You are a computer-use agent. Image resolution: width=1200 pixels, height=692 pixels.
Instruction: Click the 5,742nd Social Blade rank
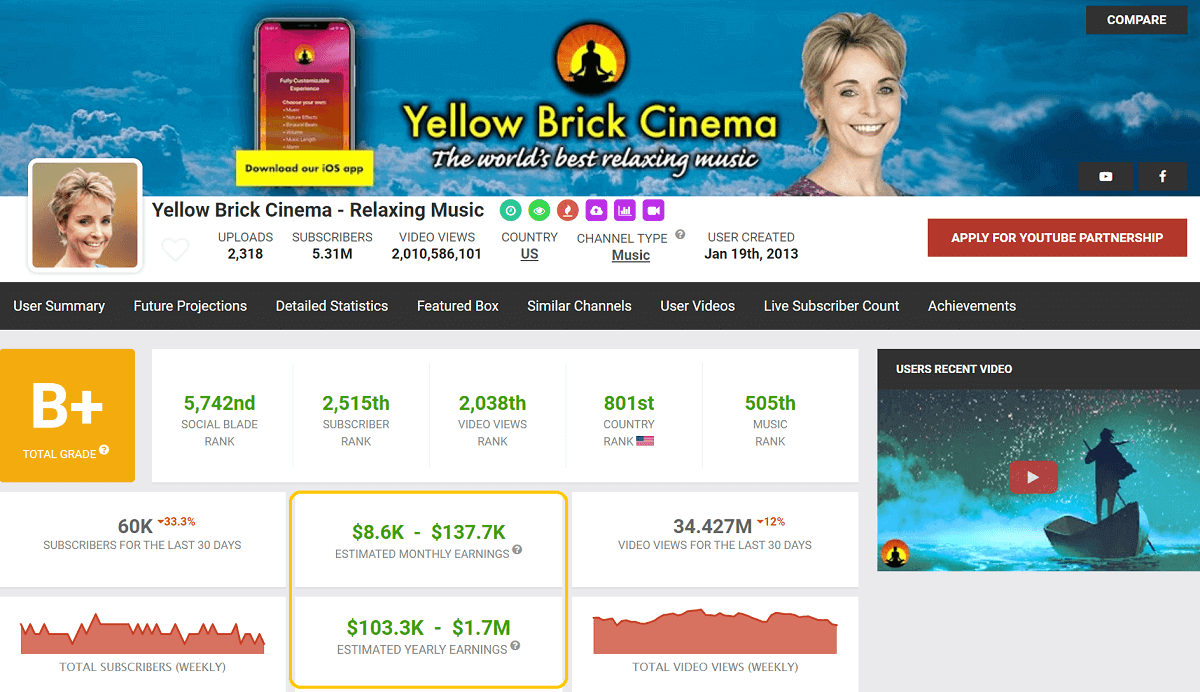coord(219,403)
